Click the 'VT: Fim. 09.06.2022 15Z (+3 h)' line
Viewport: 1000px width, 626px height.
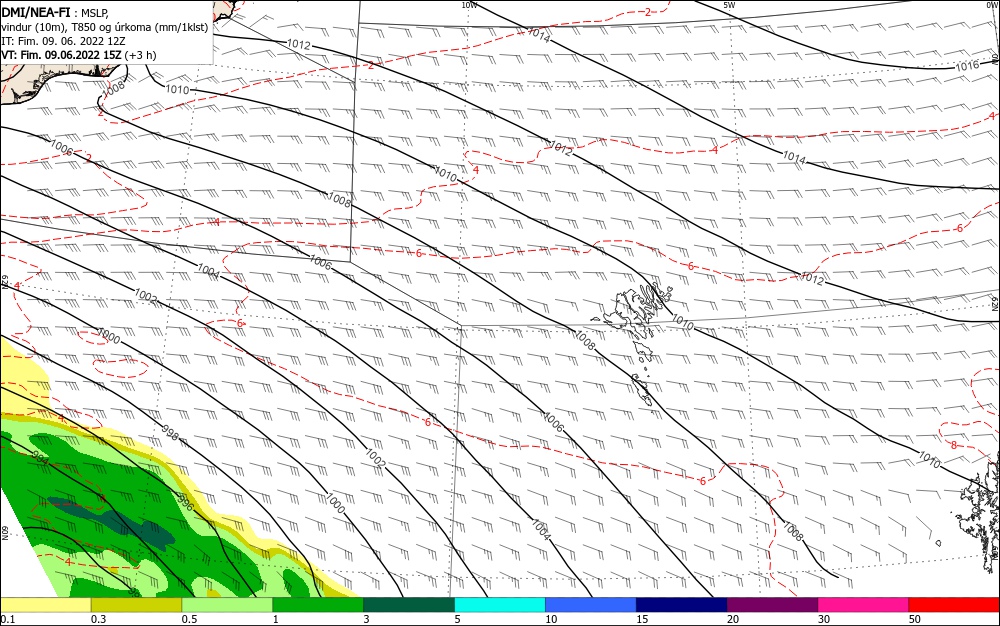78,55
